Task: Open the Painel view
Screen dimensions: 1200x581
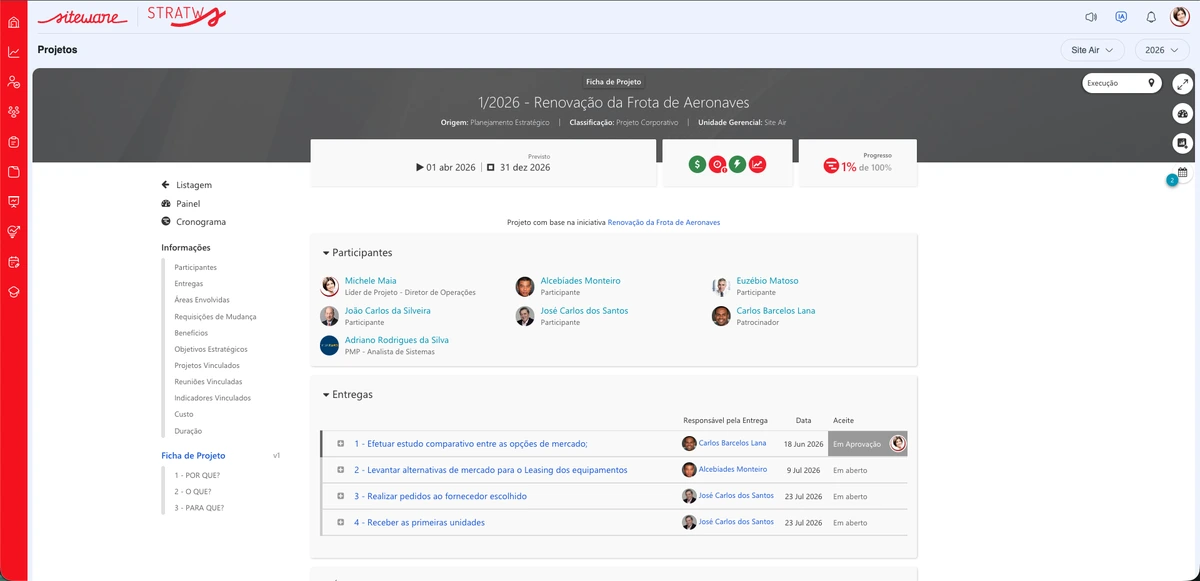Action: [181, 204]
